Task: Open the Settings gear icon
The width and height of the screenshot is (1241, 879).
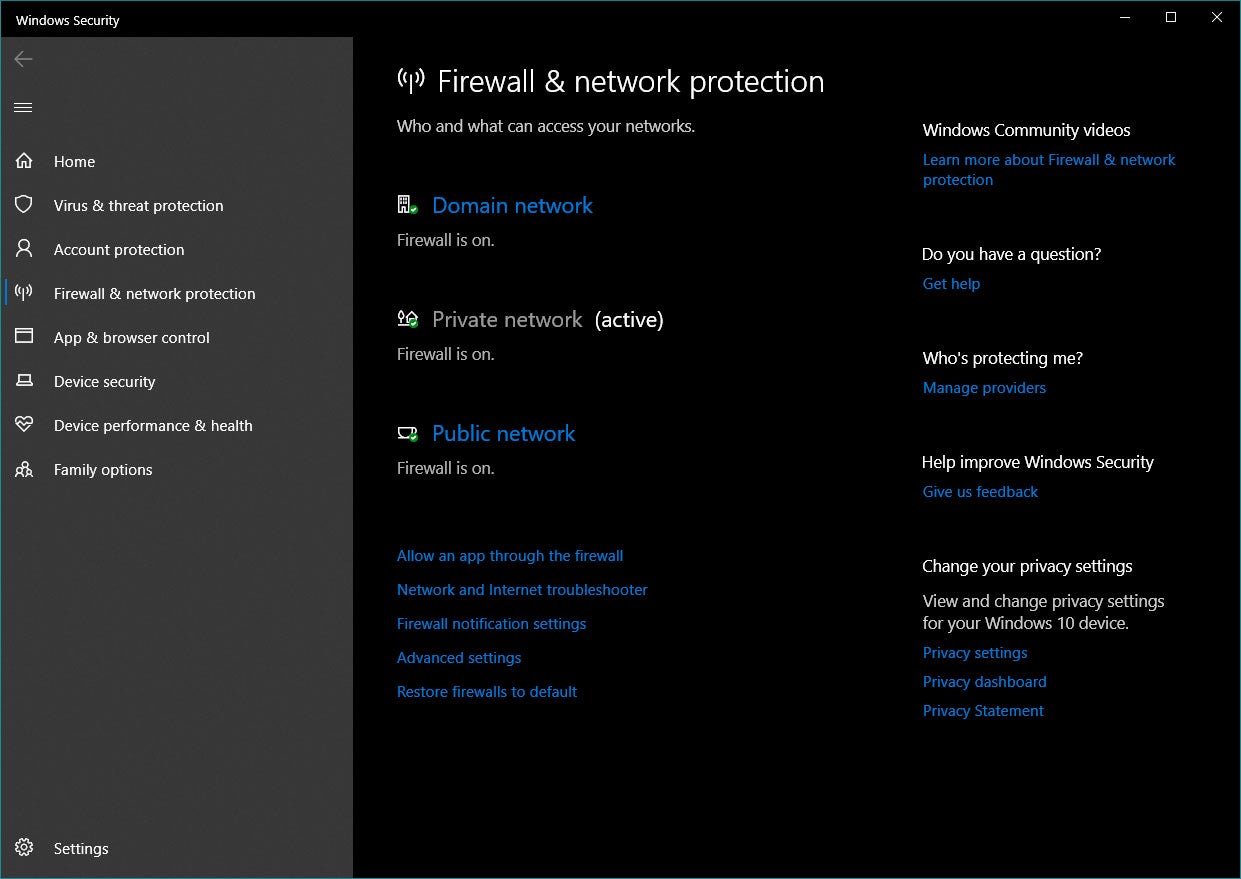Action: point(24,848)
